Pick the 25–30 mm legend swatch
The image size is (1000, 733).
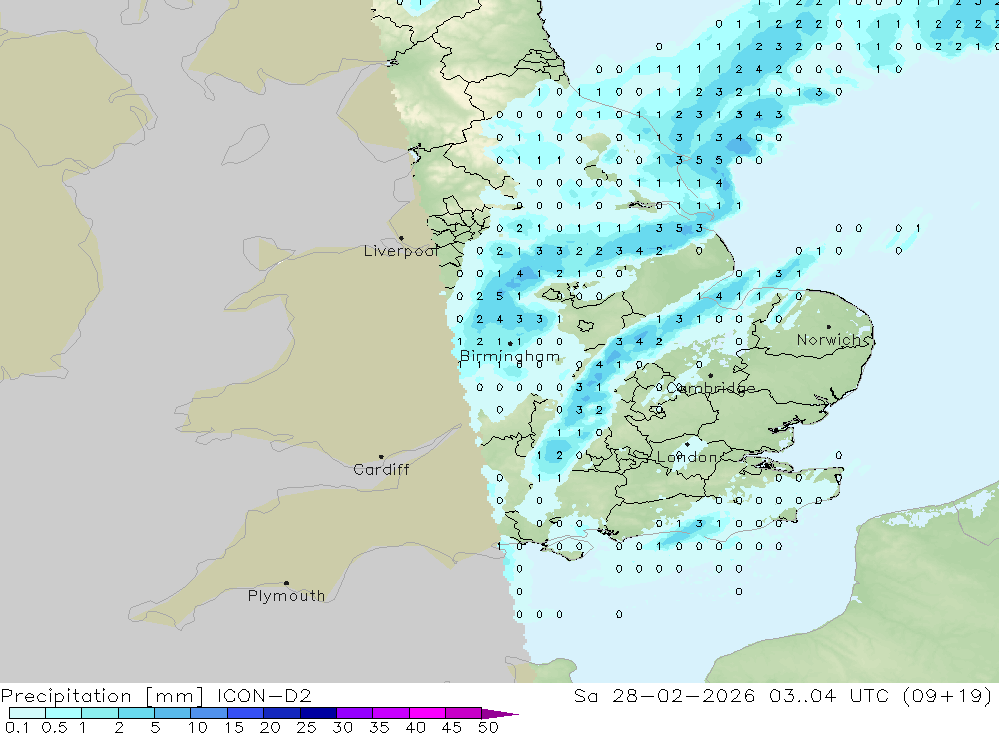[x=318, y=713]
